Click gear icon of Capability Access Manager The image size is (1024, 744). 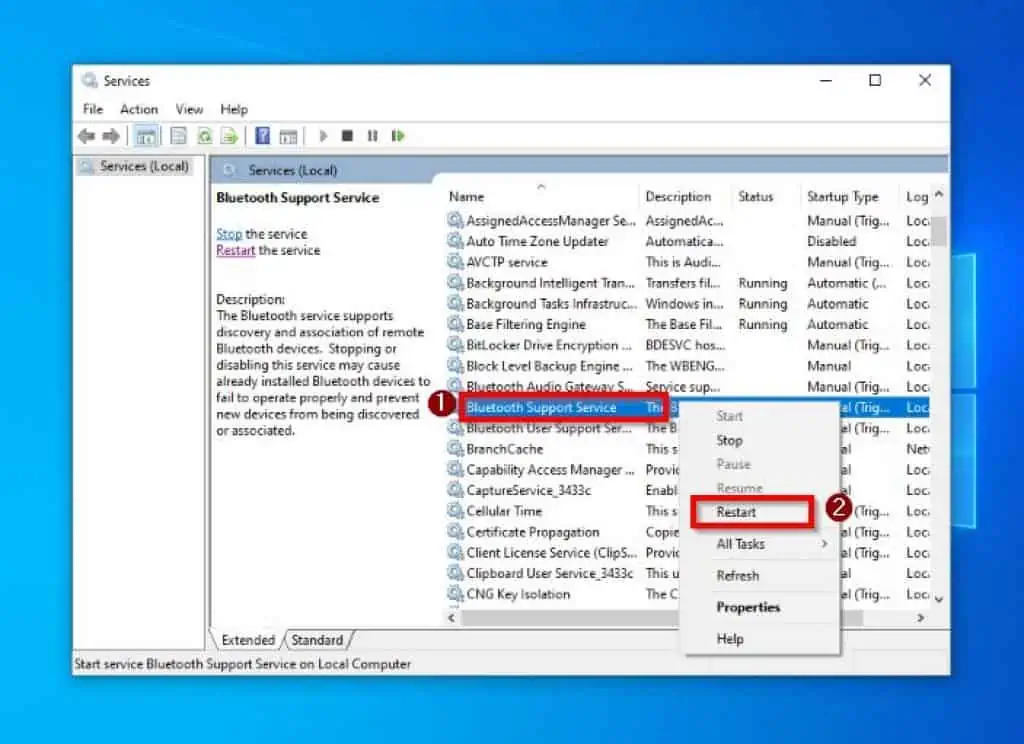click(x=455, y=470)
